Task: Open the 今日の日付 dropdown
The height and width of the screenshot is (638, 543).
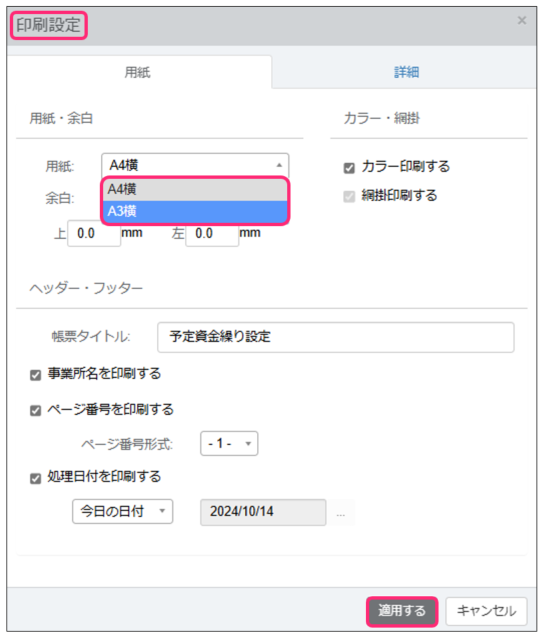Action: pos(122,511)
